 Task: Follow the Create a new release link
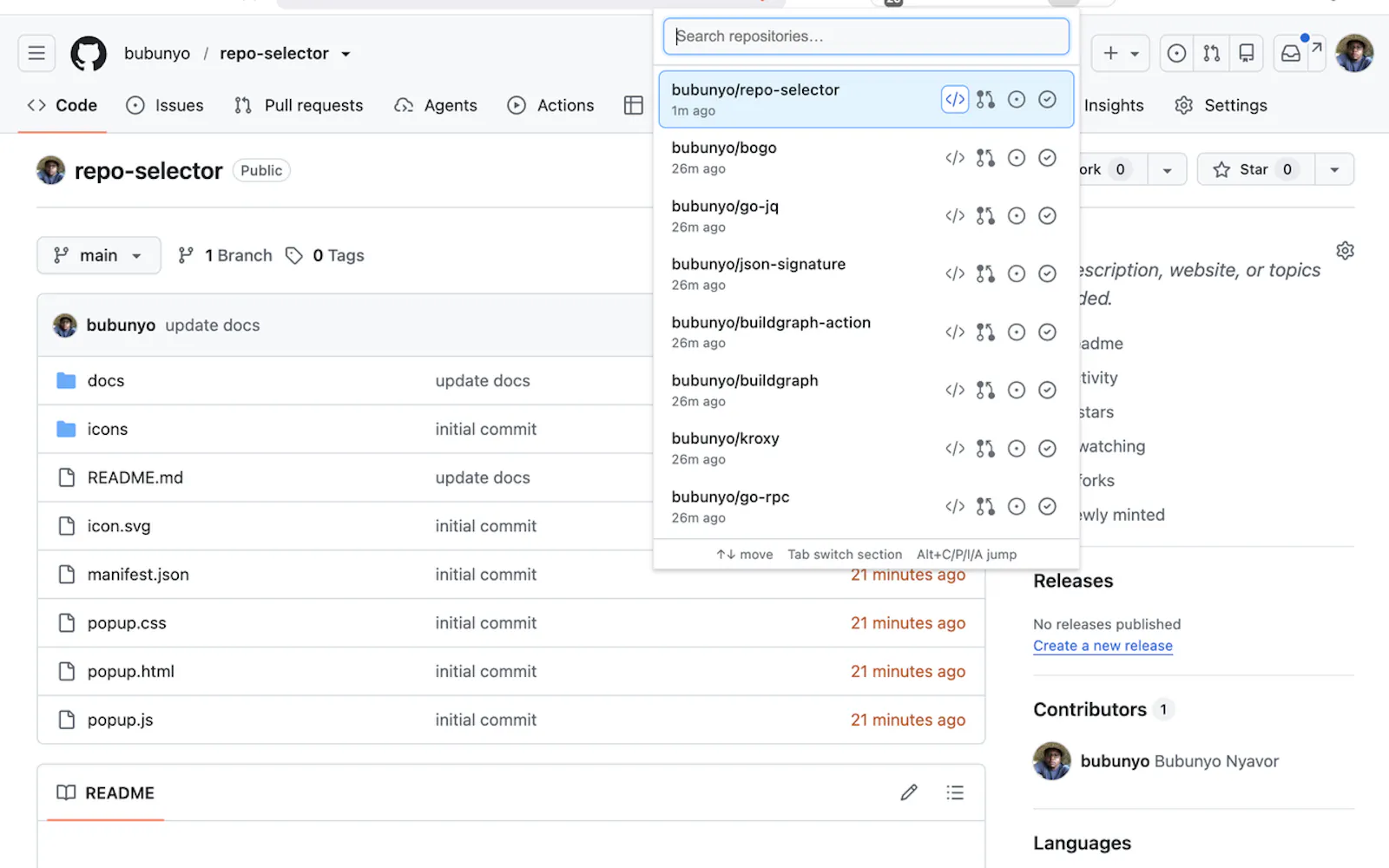point(1103,646)
